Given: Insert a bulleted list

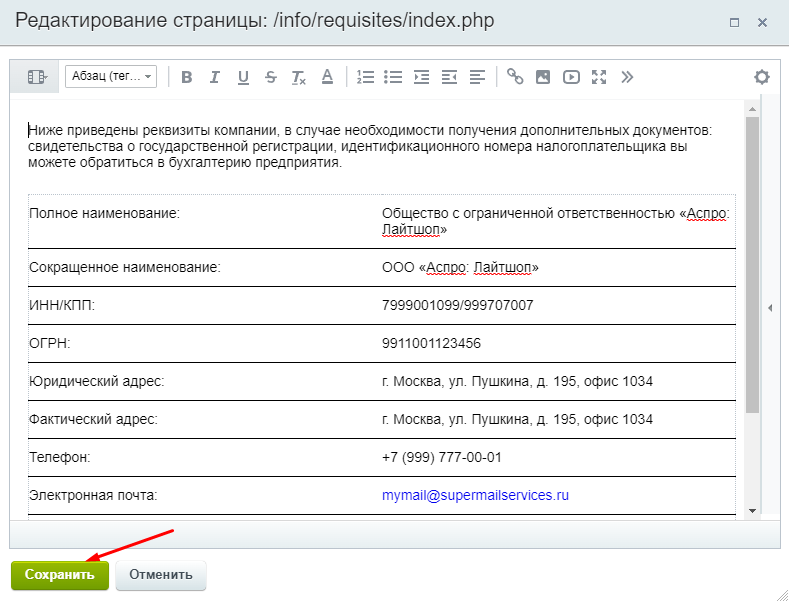Looking at the screenshot, I should click(393, 77).
